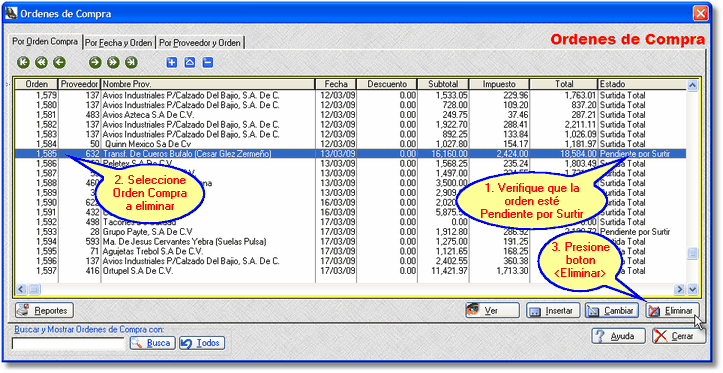
Task: Go to first record navigation icon
Action: 23,62
